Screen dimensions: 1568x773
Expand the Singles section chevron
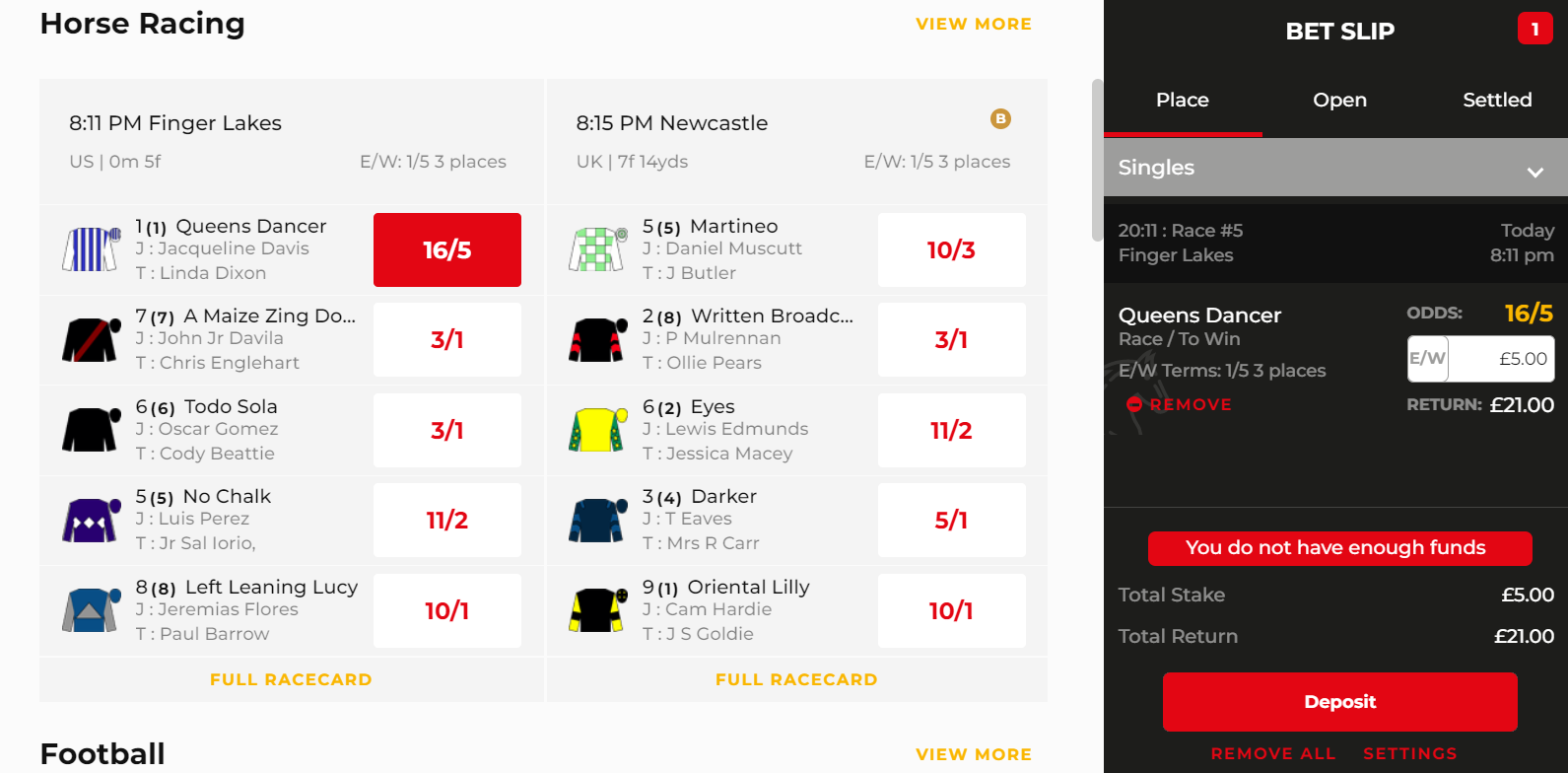[x=1534, y=172]
